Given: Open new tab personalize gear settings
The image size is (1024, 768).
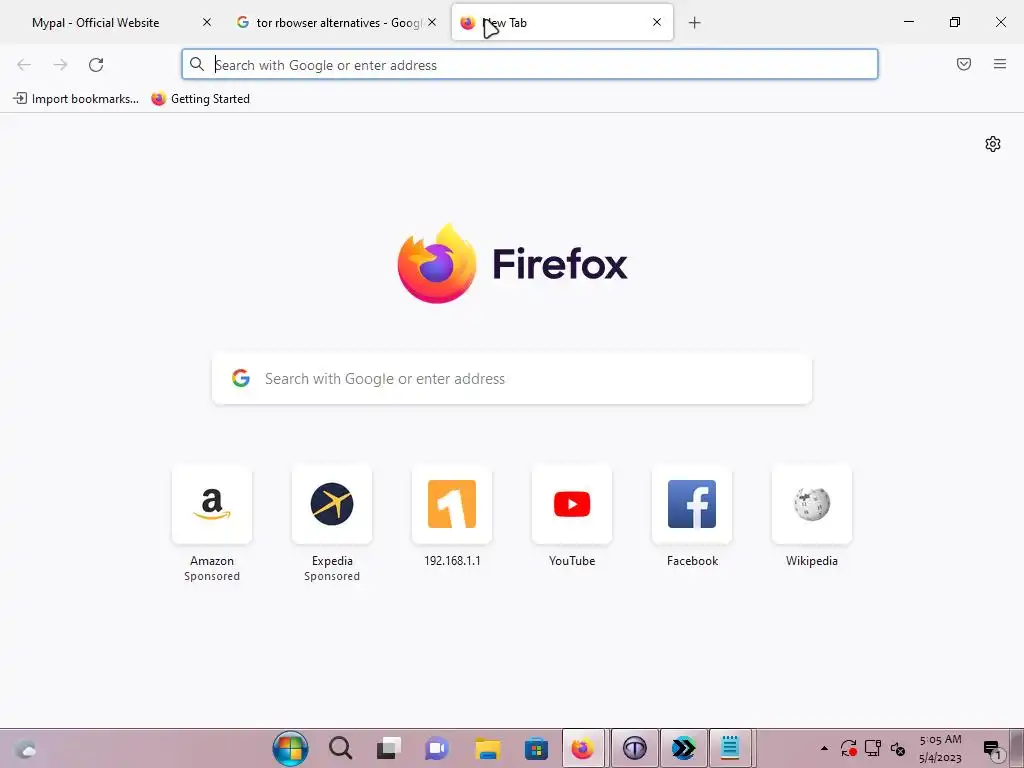Looking at the screenshot, I should 993,144.
